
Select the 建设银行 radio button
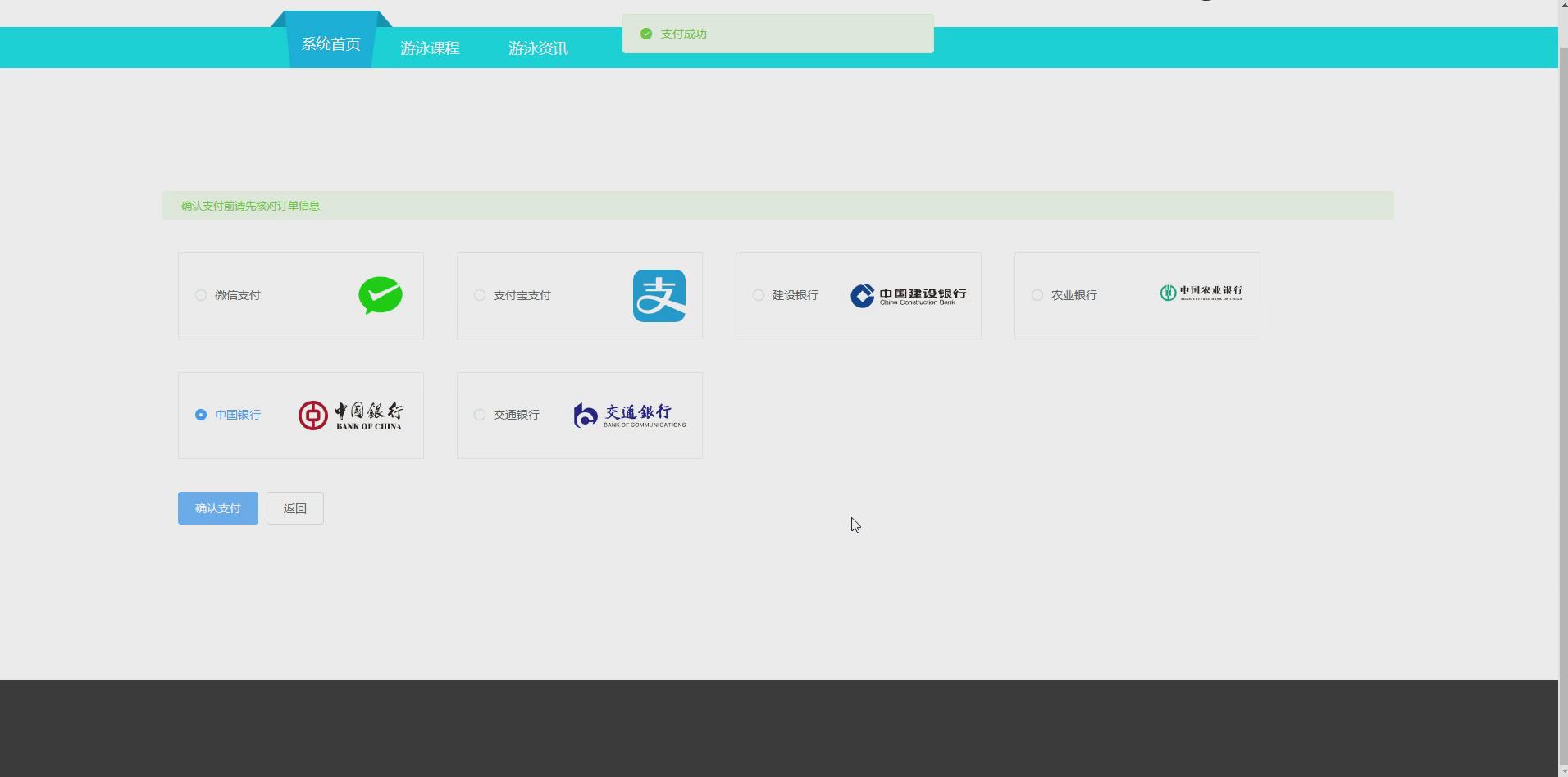coord(759,295)
